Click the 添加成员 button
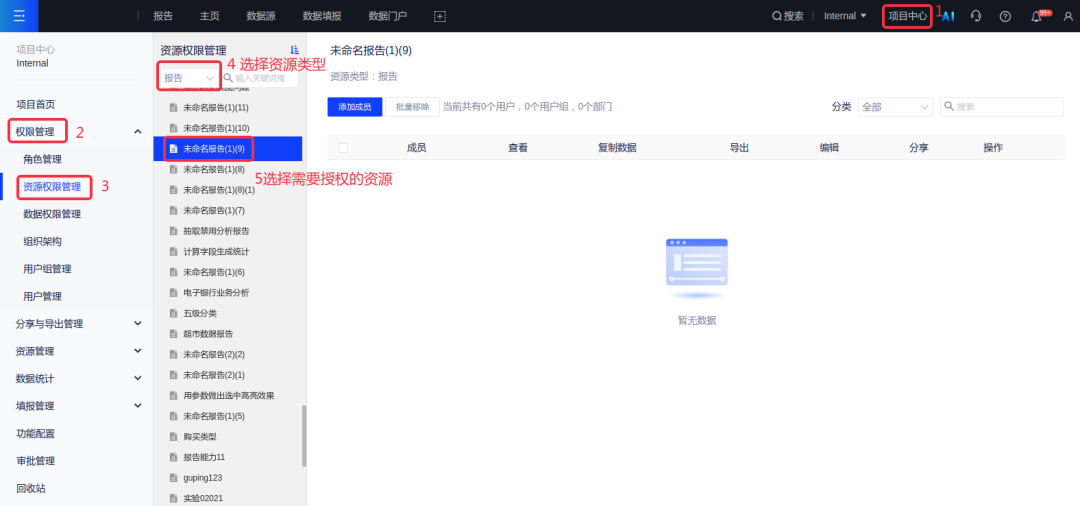 [x=354, y=107]
